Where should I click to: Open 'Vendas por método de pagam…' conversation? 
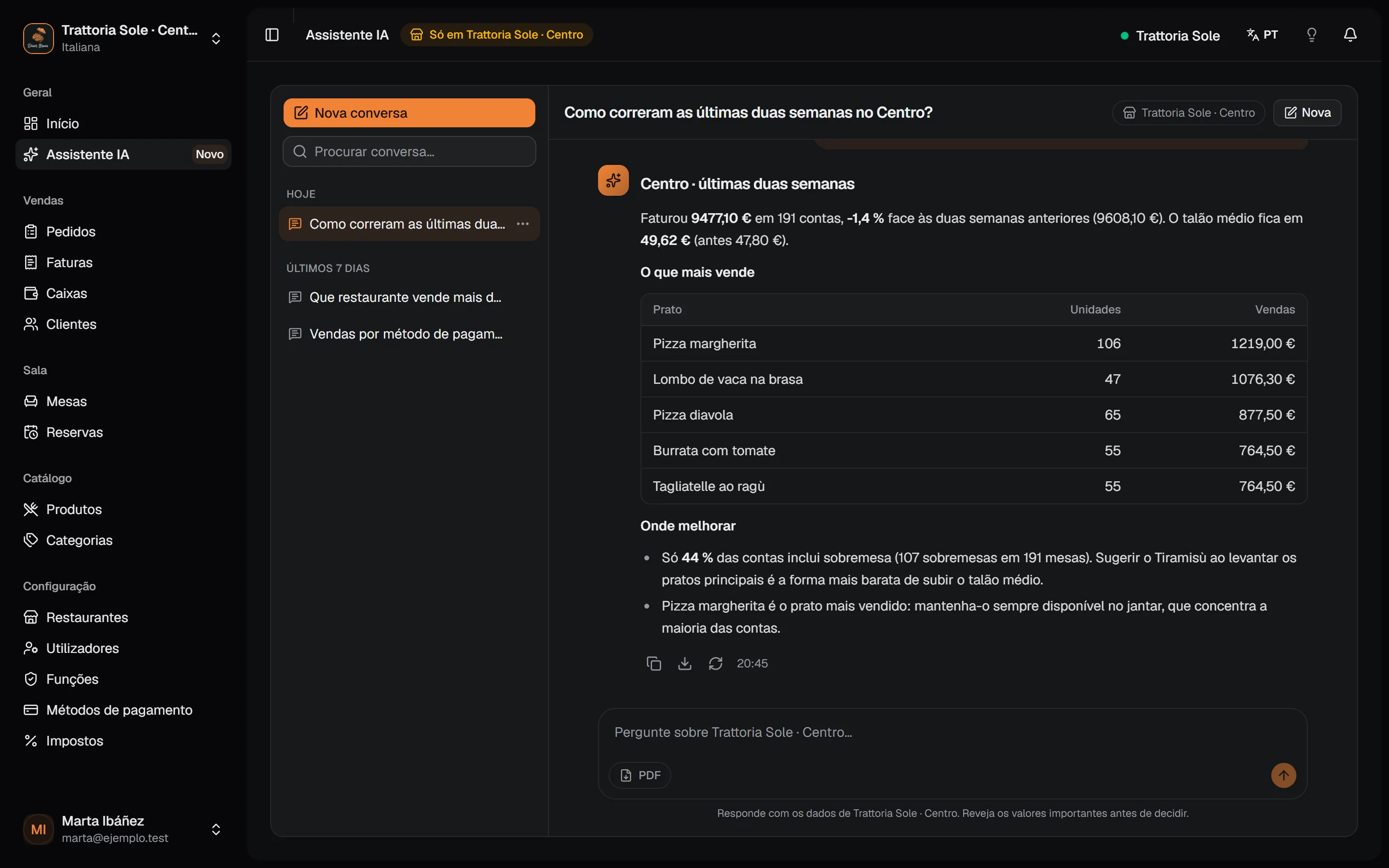[409, 334]
